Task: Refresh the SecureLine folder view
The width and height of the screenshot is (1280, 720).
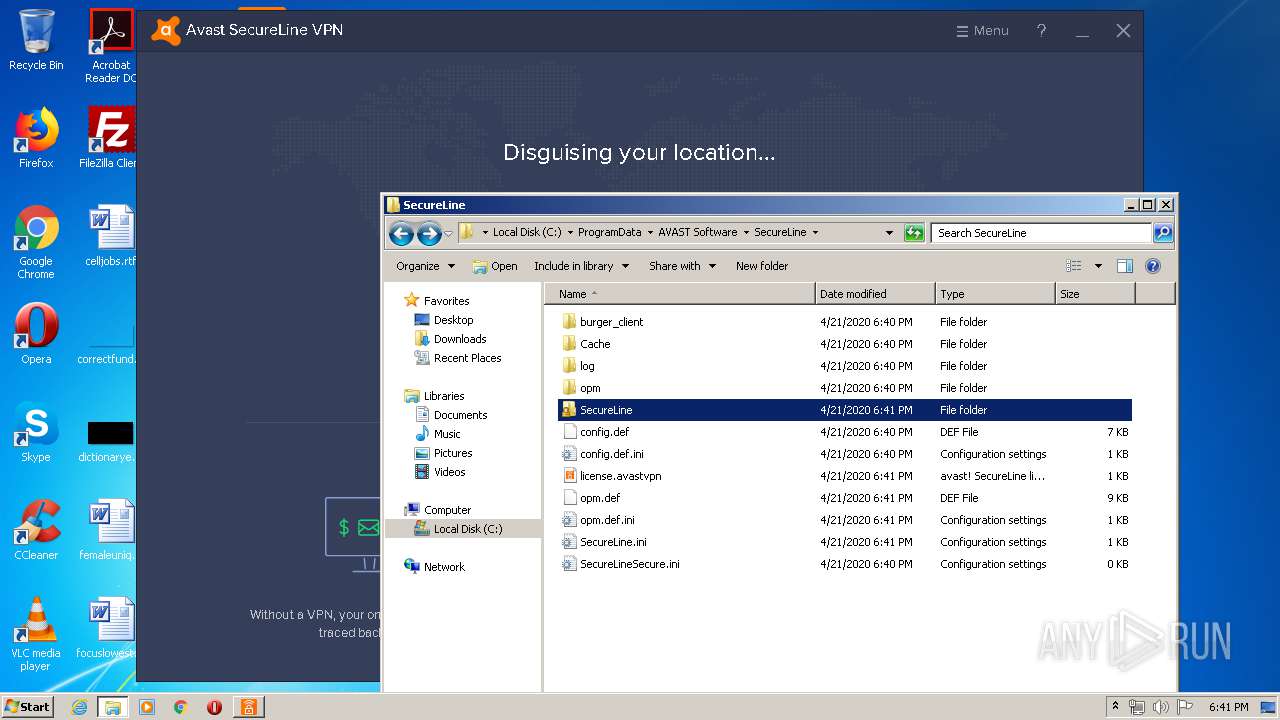Action: 914,233
